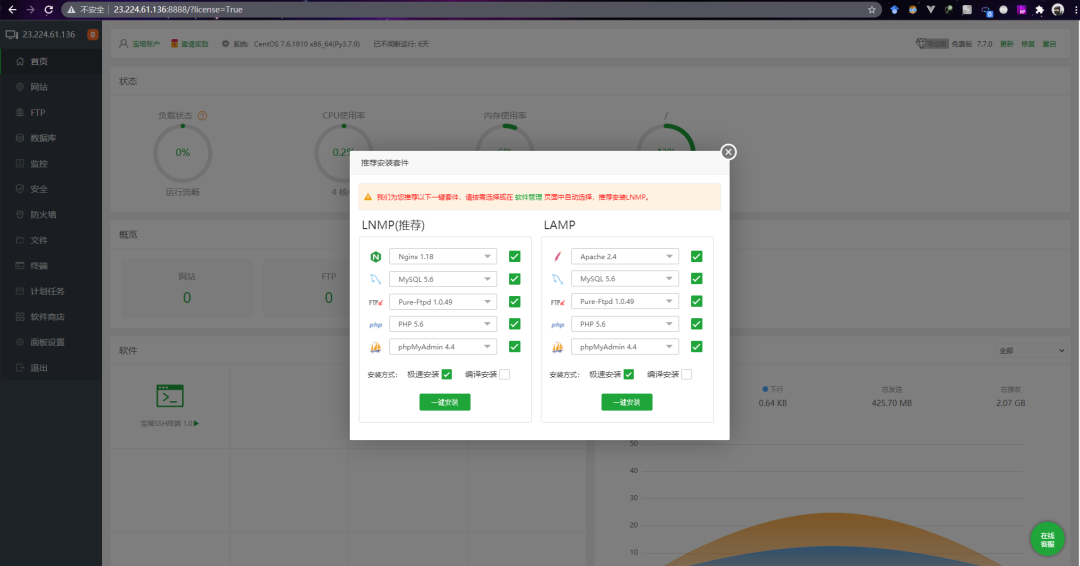Follow the 软件管理 link in the notice
The image size is (1080, 566).
click(528, 197)
